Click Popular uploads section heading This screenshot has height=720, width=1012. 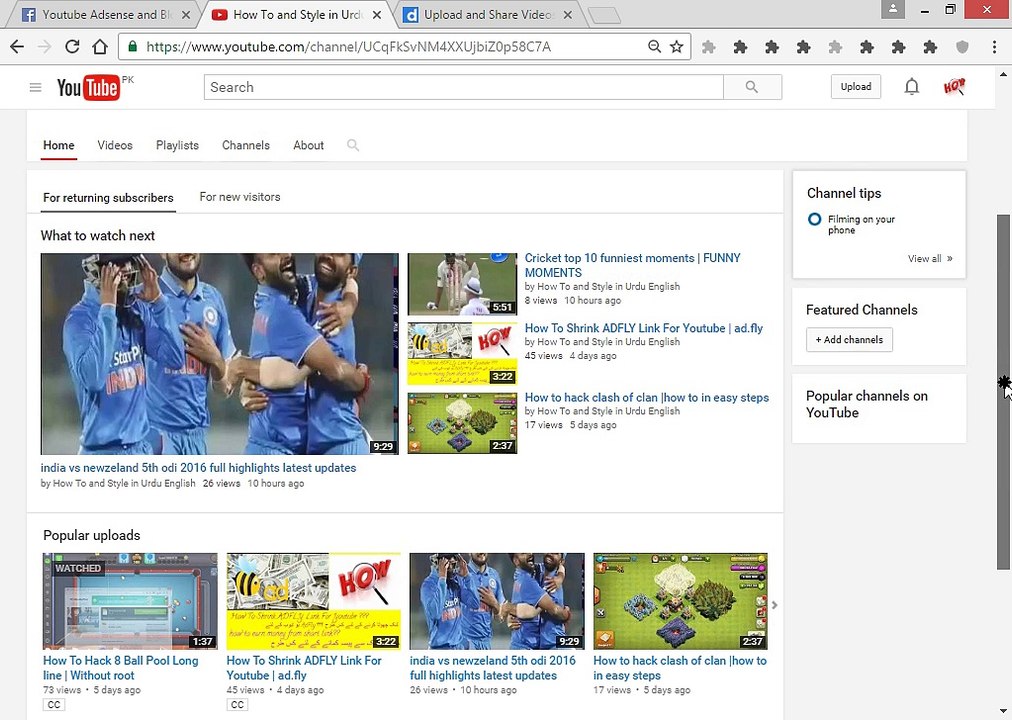pyautogui.click(x=92, y=535)
